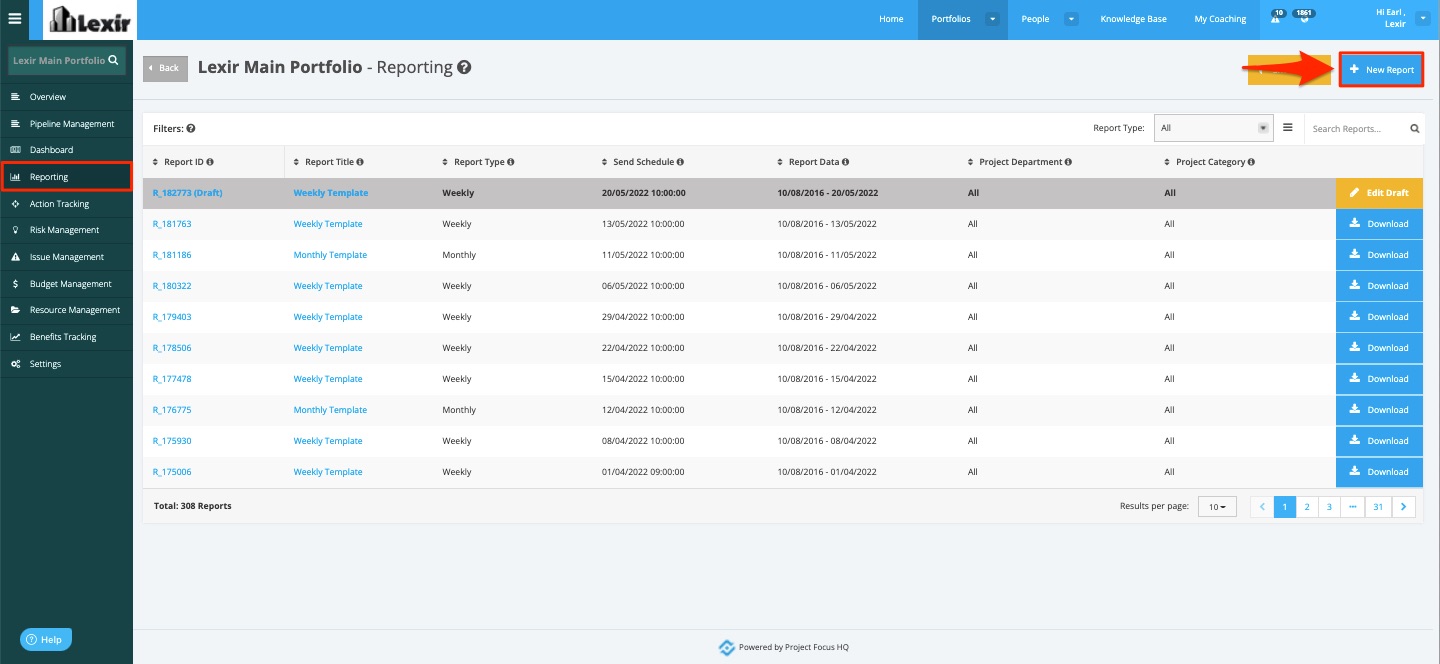This screenshot has width=1440, height=664.
Task: Click the search icon in the portfolio selector box
Action: [x=114, y=60]
